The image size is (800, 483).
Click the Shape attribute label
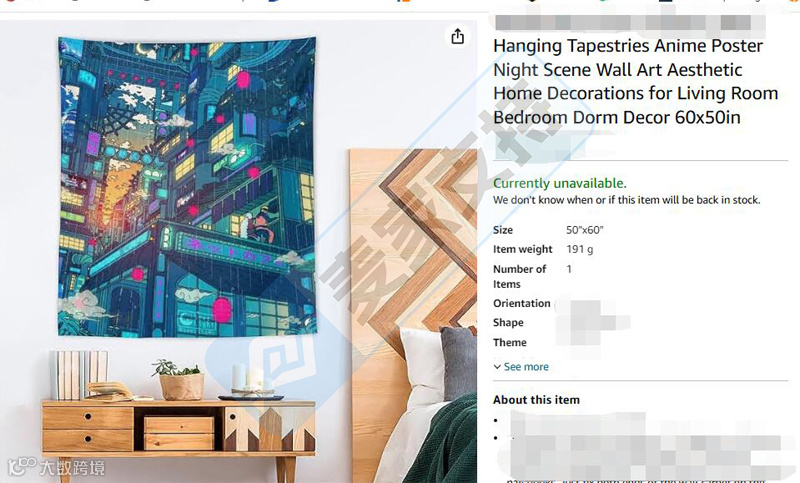tap(508, 323)
